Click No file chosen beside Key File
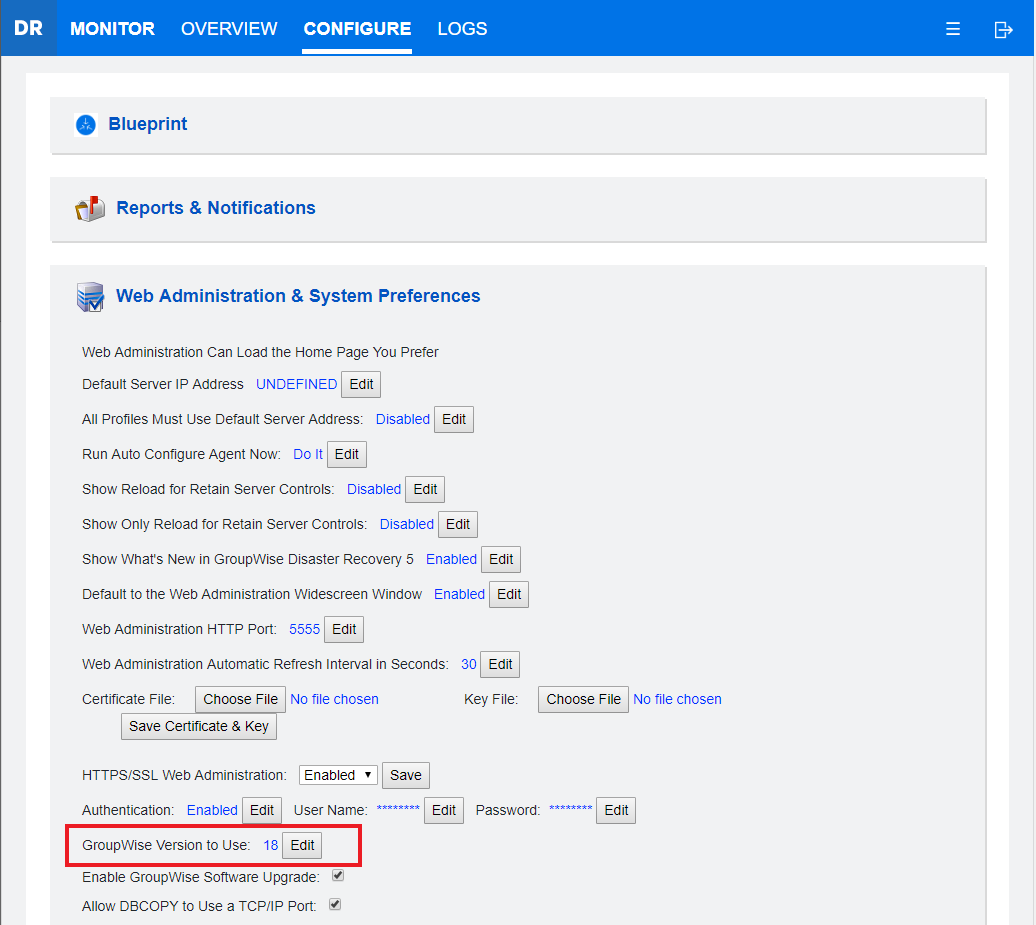Viewport: 1036px width, 925px height. 677,700
